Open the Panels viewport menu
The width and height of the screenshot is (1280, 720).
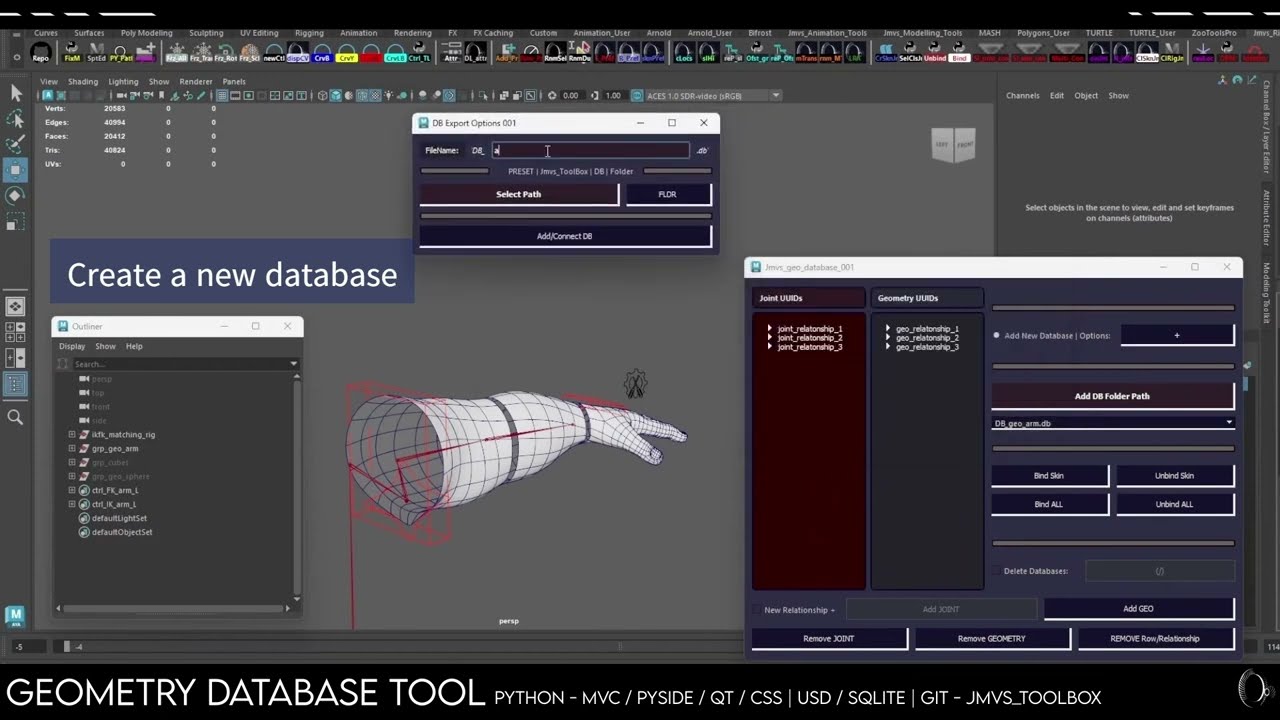coord(234,82)
